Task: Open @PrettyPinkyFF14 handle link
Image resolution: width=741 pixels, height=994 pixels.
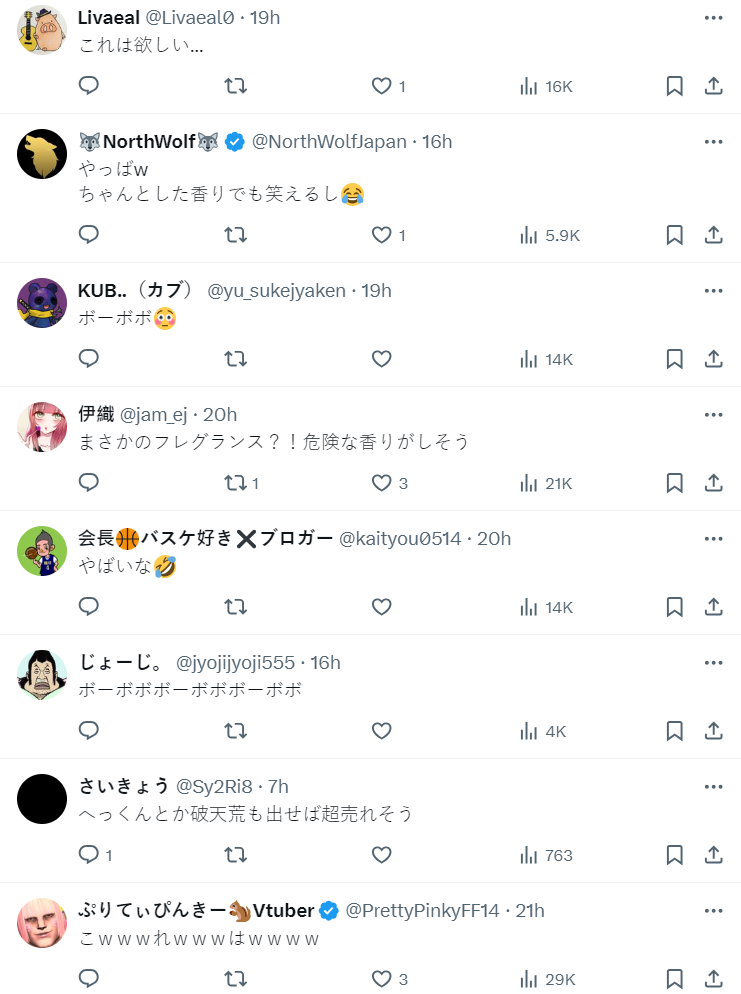Action: point(423,910)
